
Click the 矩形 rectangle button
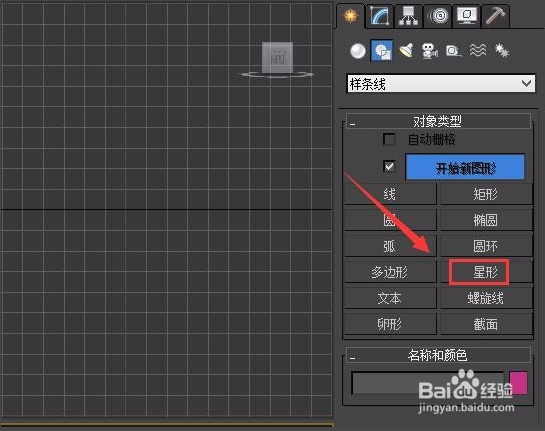tap(486, 194)
